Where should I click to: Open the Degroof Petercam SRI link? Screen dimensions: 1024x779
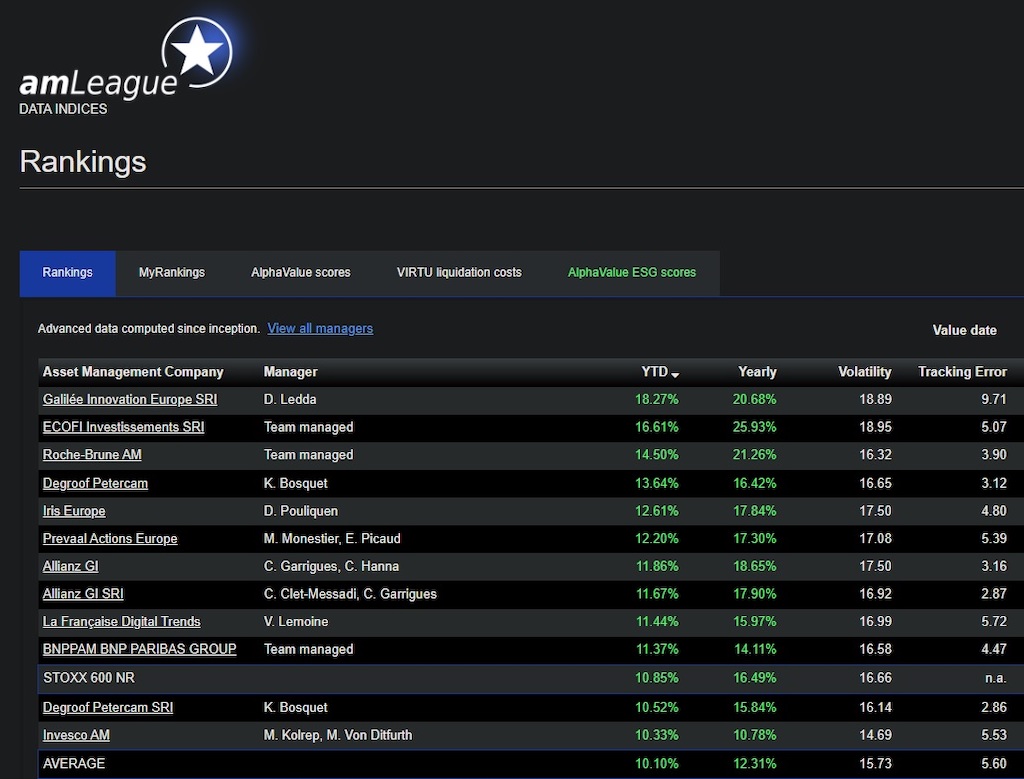coord(108,707)
